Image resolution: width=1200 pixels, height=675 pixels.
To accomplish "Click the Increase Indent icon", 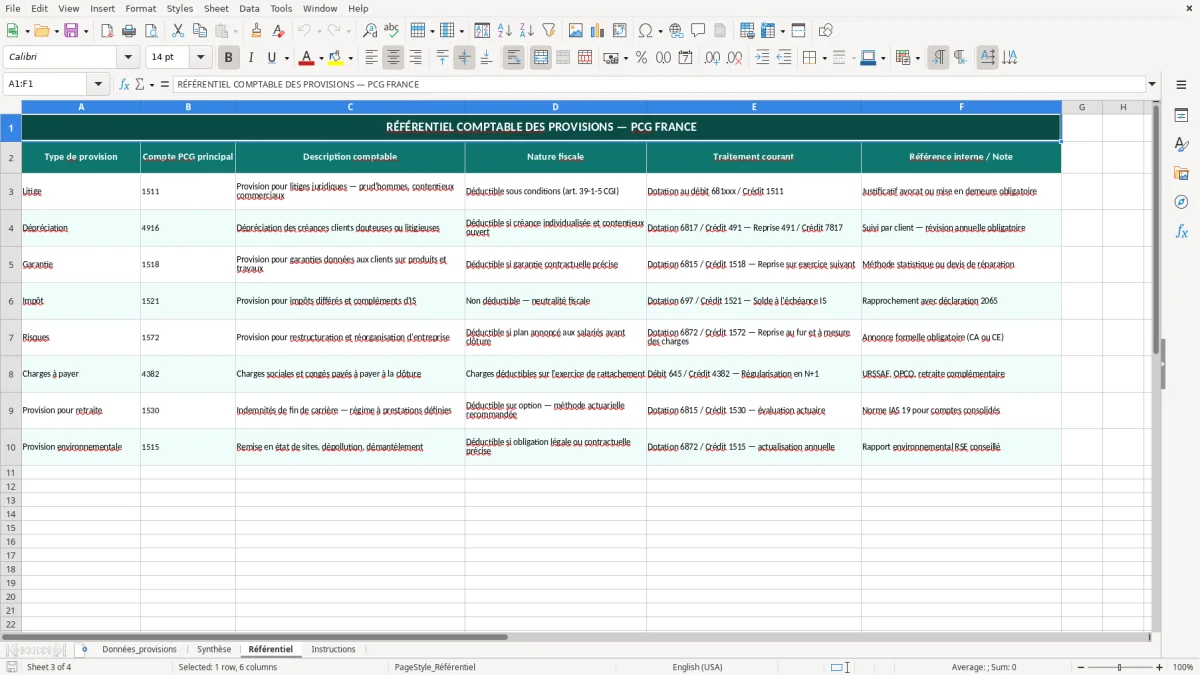I will (762, 58).
